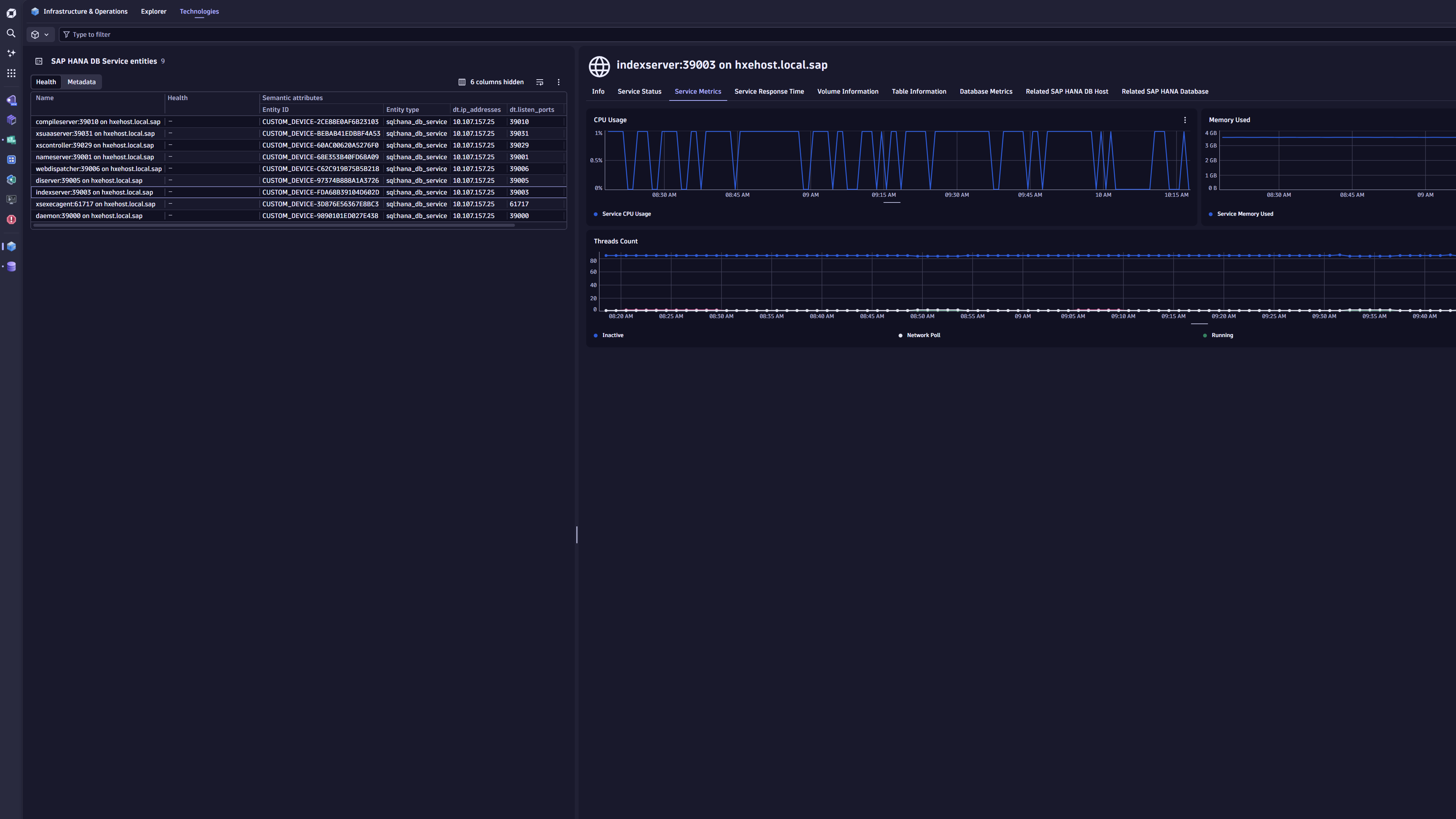Open the entity type filter dropdown
Screen dimensions: 1456x819
click(39, 35)
